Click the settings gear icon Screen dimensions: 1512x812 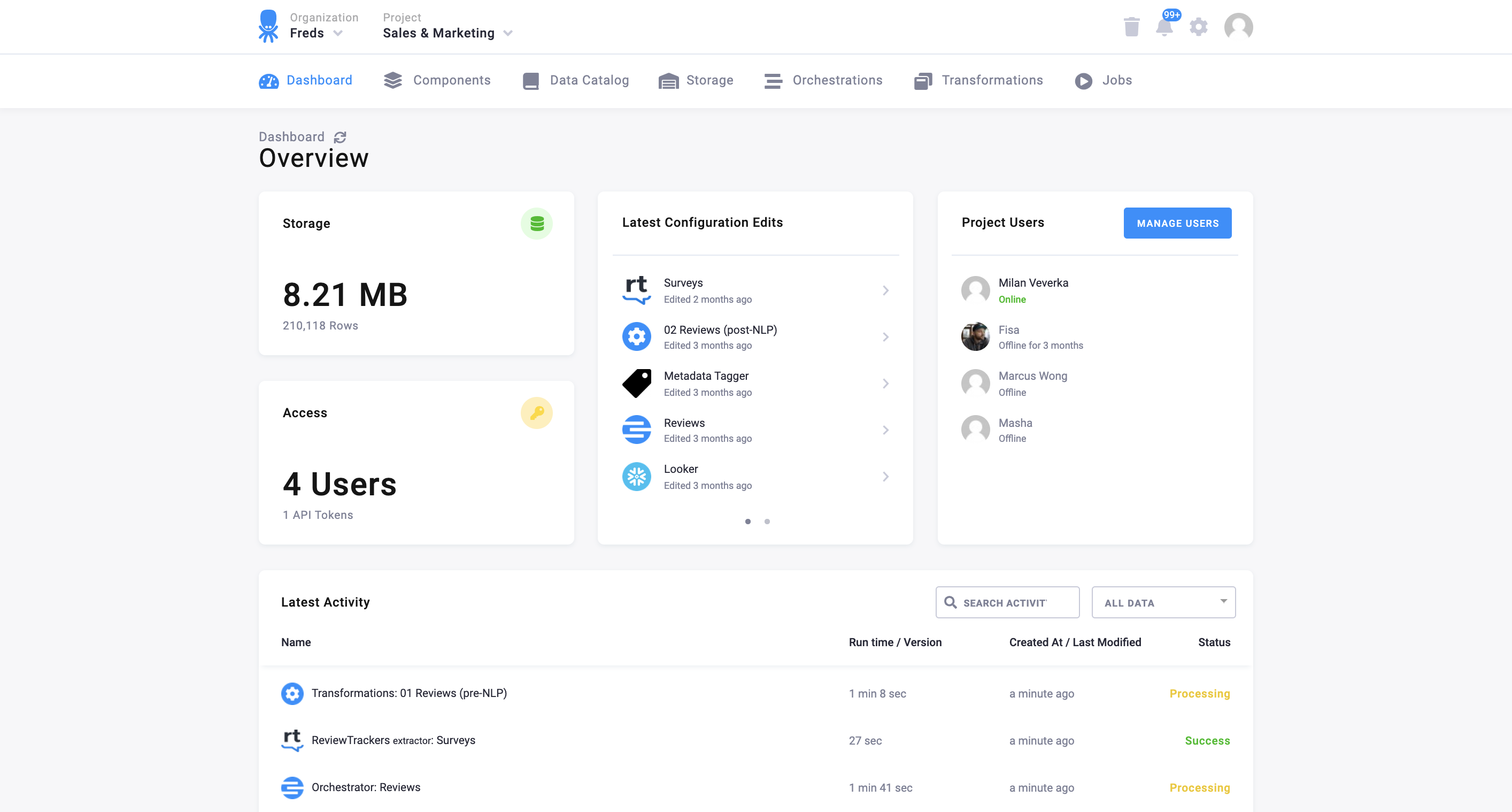[x=1199, y=27]
